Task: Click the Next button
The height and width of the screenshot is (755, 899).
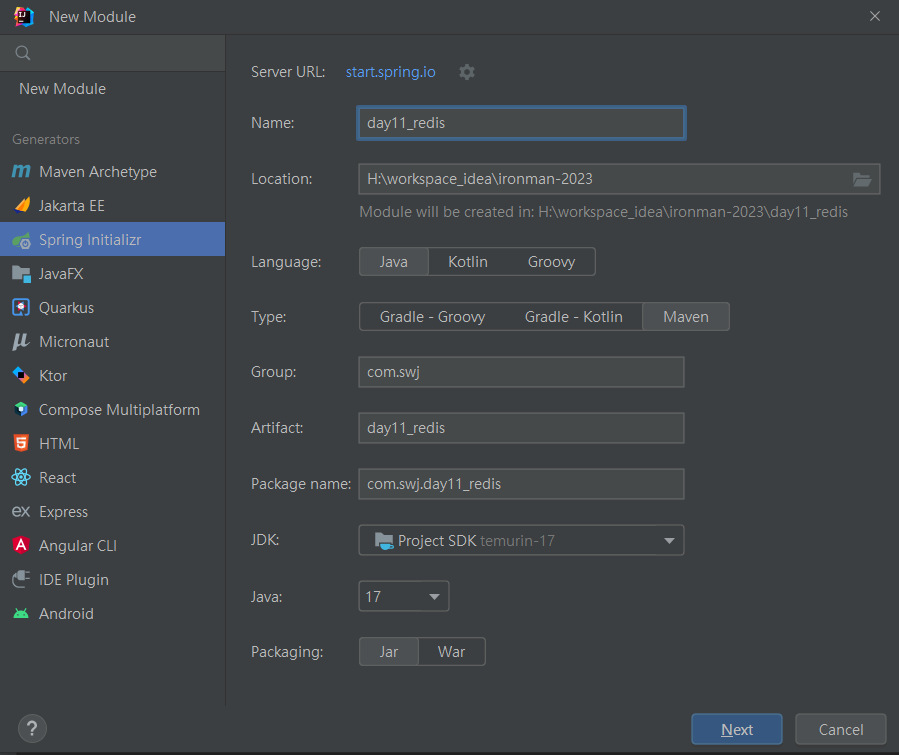Action: pos(737,729)
